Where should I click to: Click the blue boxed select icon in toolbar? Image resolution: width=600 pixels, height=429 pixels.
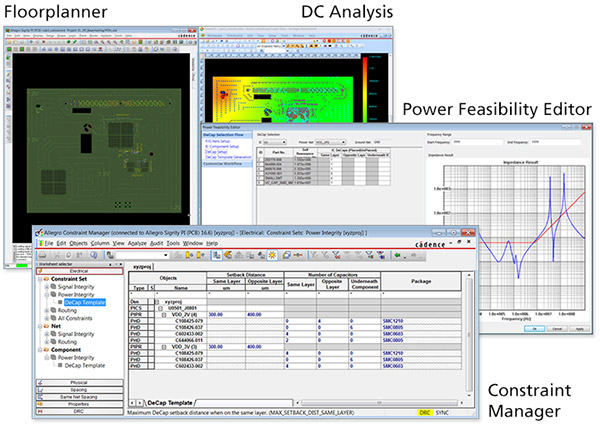coord(217,255)
